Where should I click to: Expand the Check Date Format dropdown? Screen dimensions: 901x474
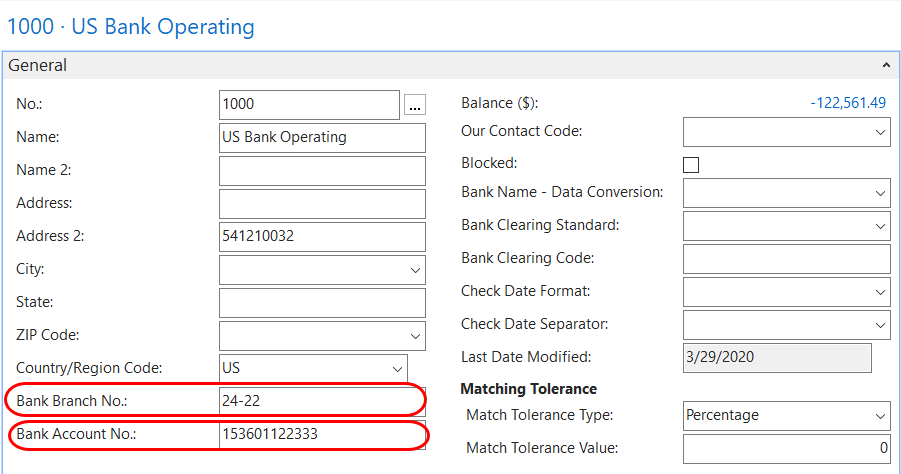pyautogui.click(x=880, y=292)
